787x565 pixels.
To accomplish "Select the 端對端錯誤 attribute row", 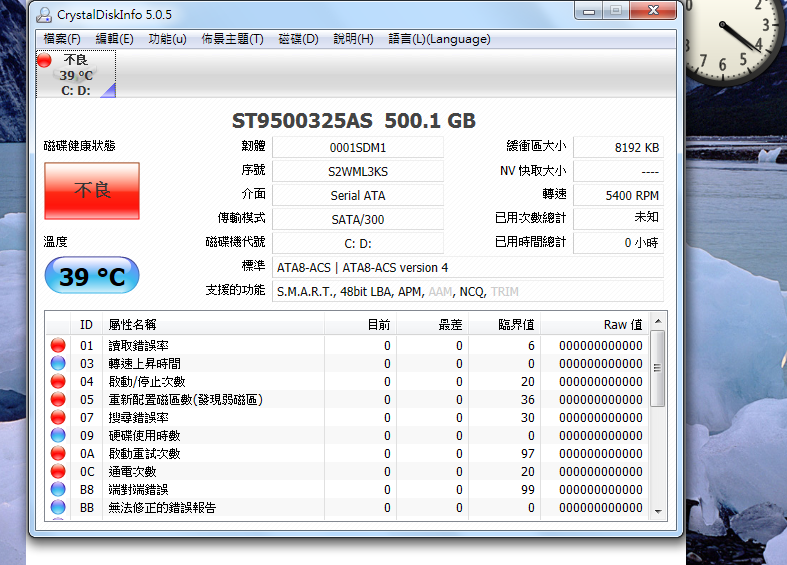I will (x=347, y=490).
